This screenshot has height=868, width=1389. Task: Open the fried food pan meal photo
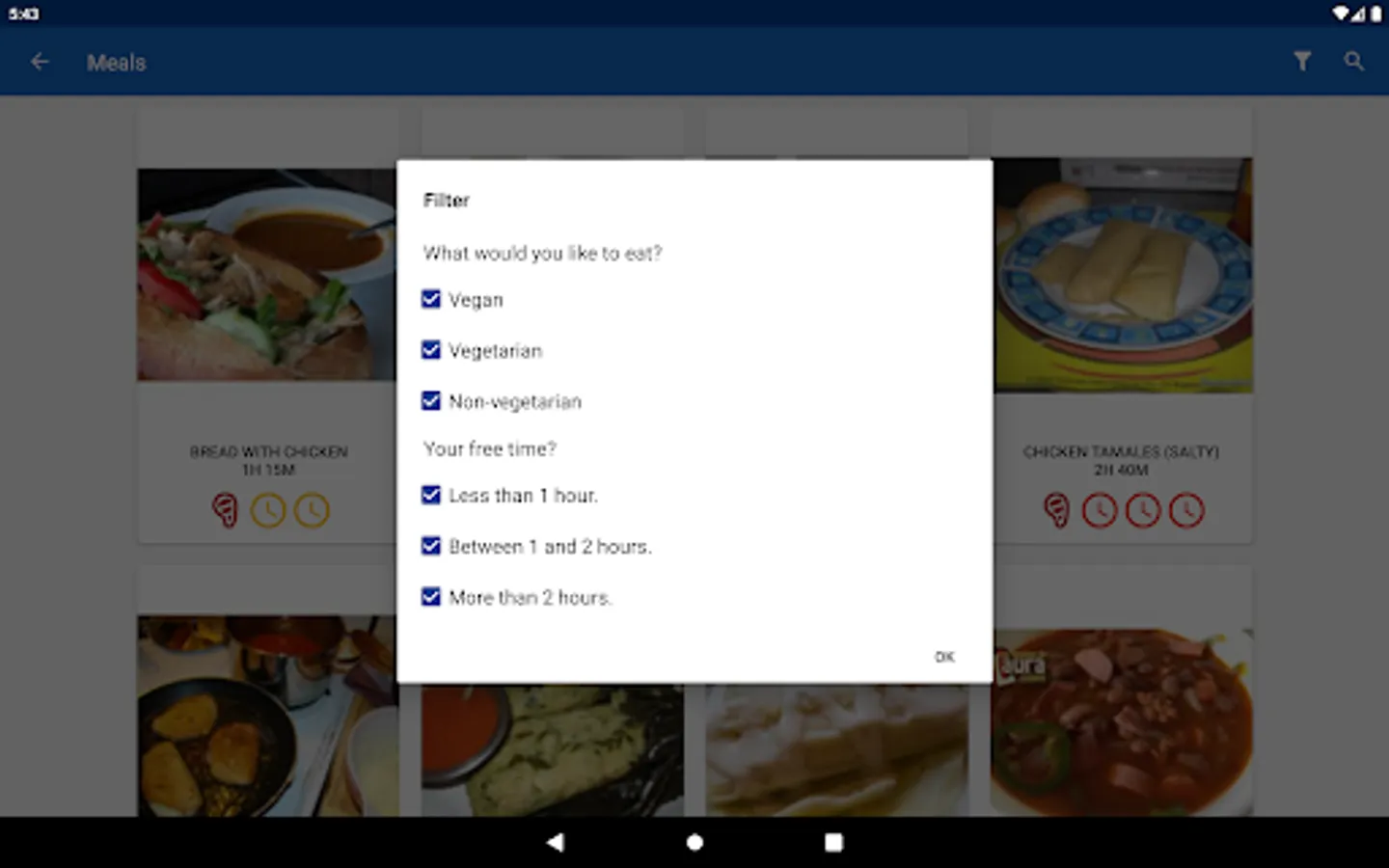(x=267, y=717)
